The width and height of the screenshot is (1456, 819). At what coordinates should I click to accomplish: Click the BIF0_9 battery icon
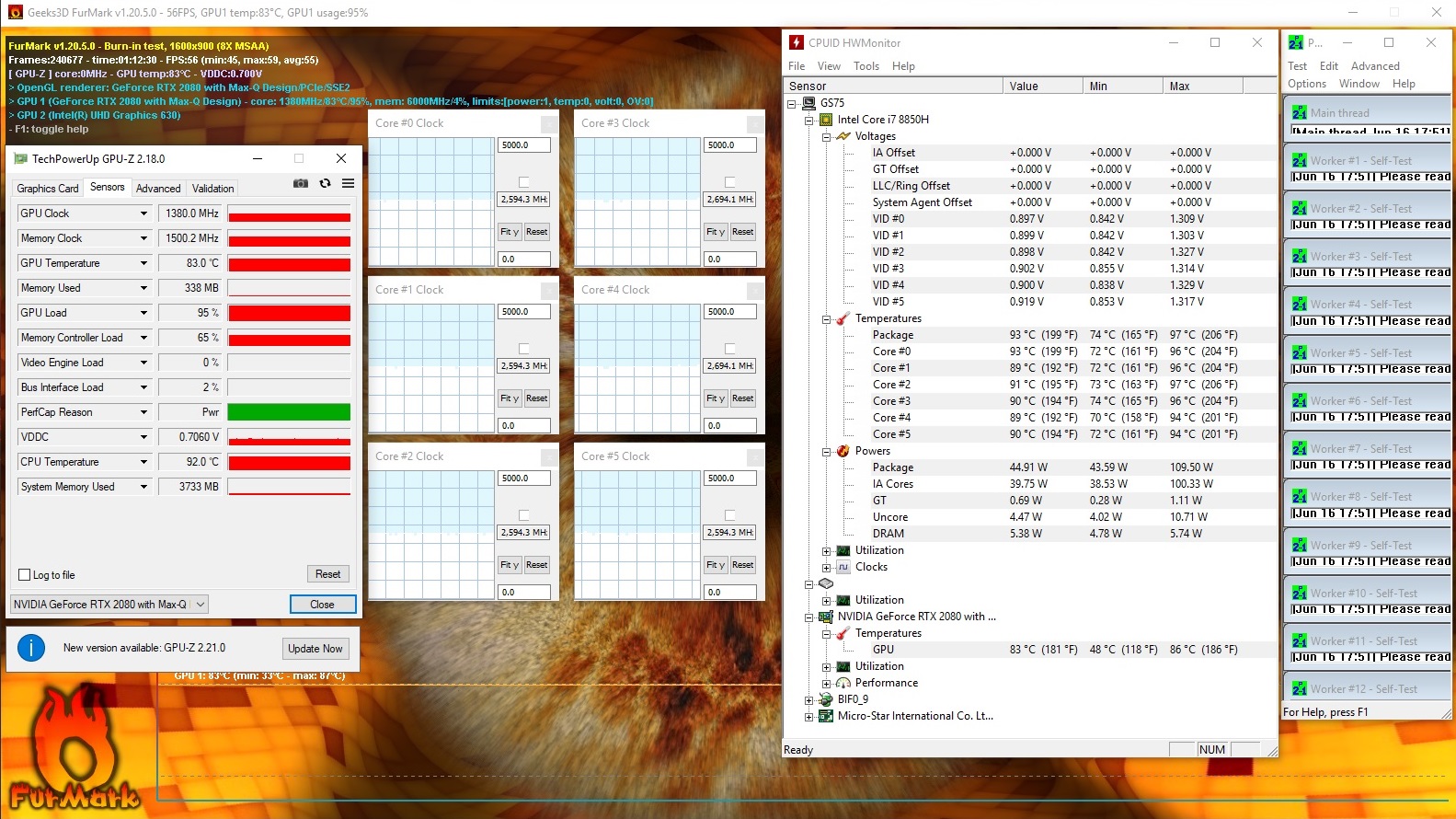pyautogui.click(x=826, y=699)
